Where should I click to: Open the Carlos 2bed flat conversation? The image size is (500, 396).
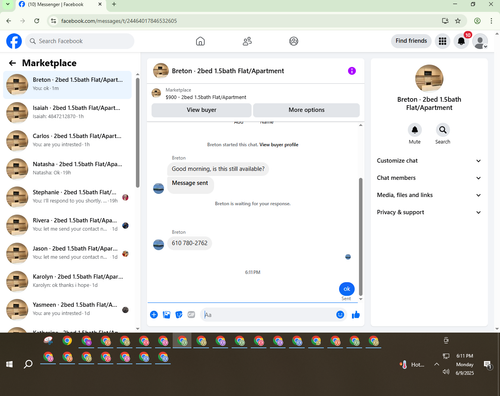point(67,140)
